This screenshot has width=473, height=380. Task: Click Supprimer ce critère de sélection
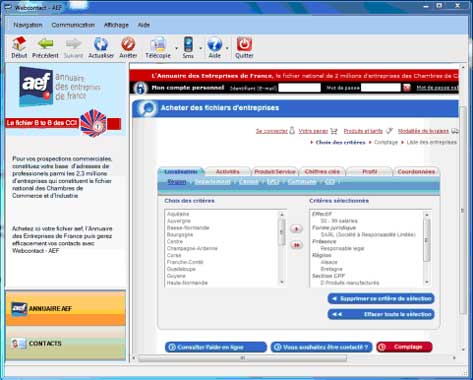pos(381,299)
